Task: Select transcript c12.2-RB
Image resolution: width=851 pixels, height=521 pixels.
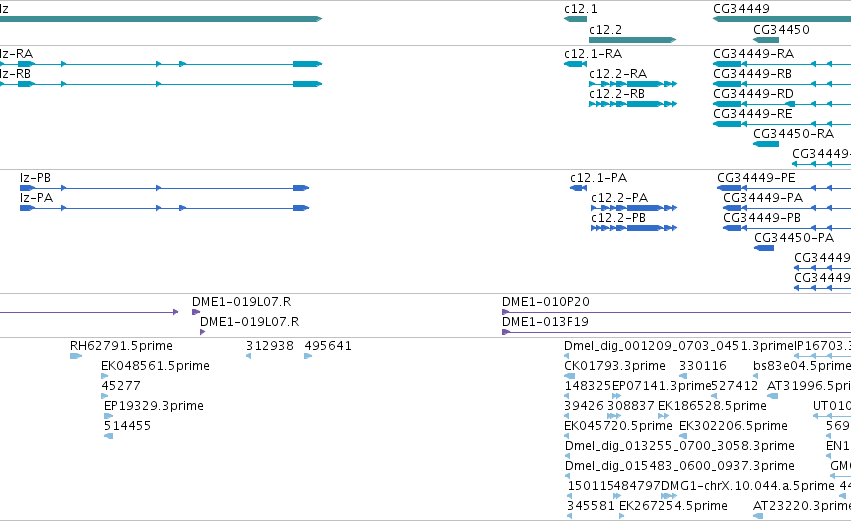Action: coord(633,104)
